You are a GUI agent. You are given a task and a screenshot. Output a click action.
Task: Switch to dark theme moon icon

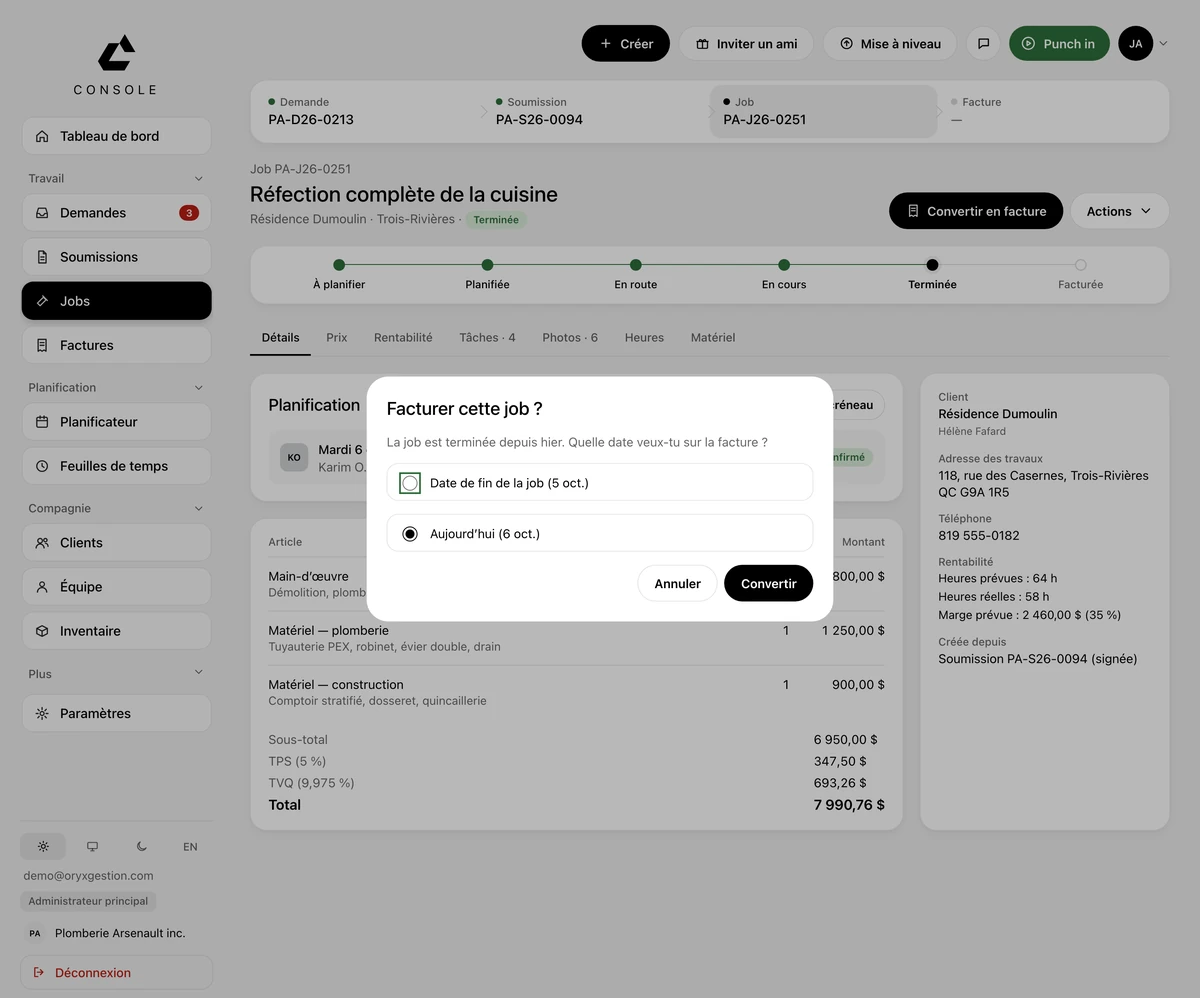[141, 846]
